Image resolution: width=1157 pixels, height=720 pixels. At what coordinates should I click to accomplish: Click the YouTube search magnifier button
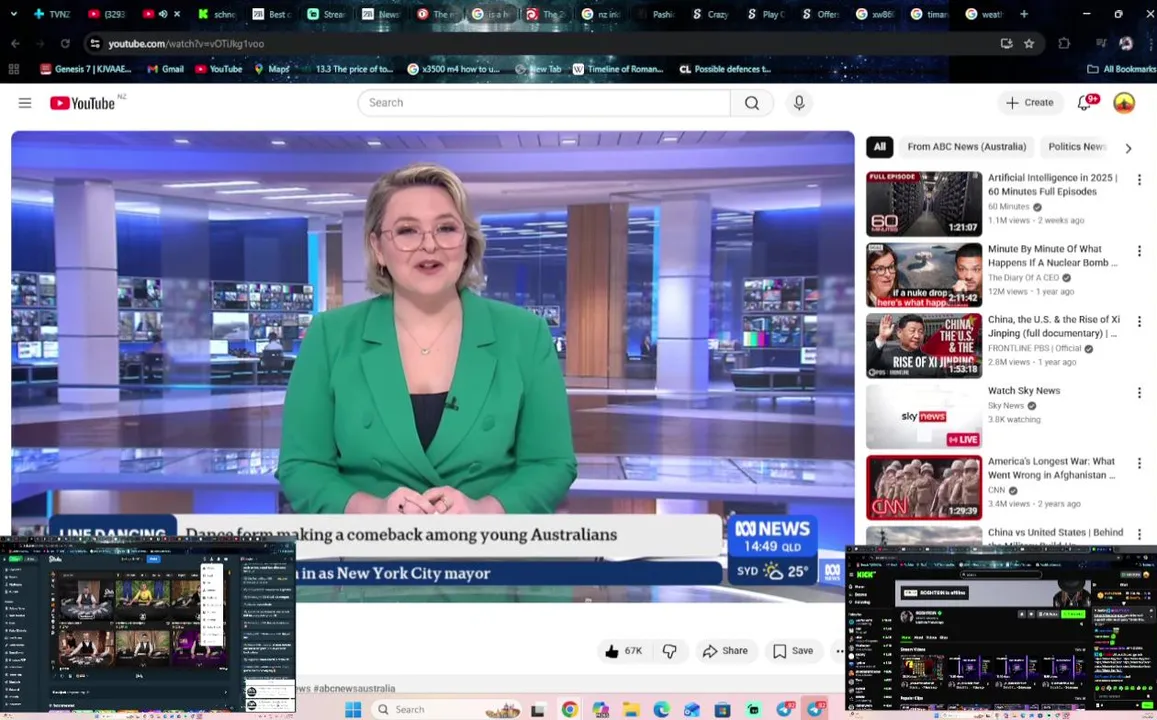tap(752, 103)
